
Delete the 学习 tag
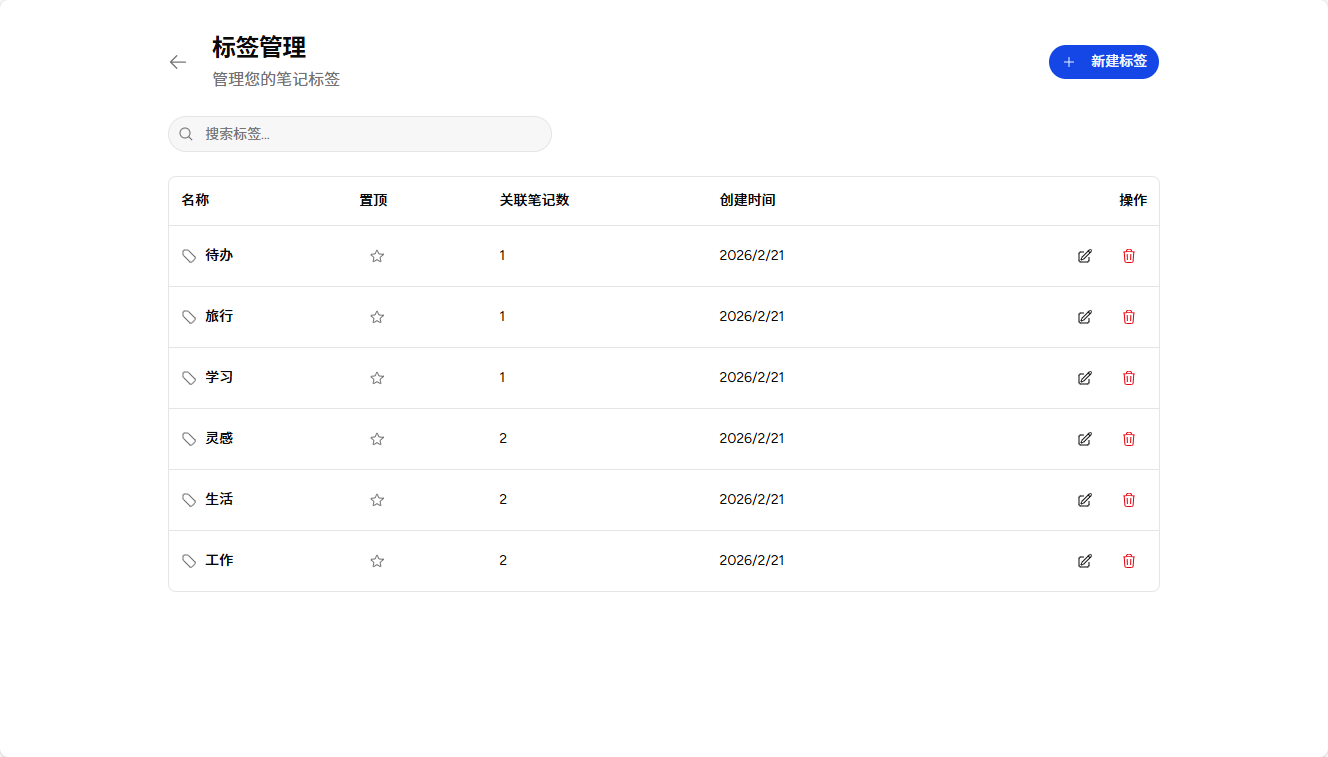1129,378
